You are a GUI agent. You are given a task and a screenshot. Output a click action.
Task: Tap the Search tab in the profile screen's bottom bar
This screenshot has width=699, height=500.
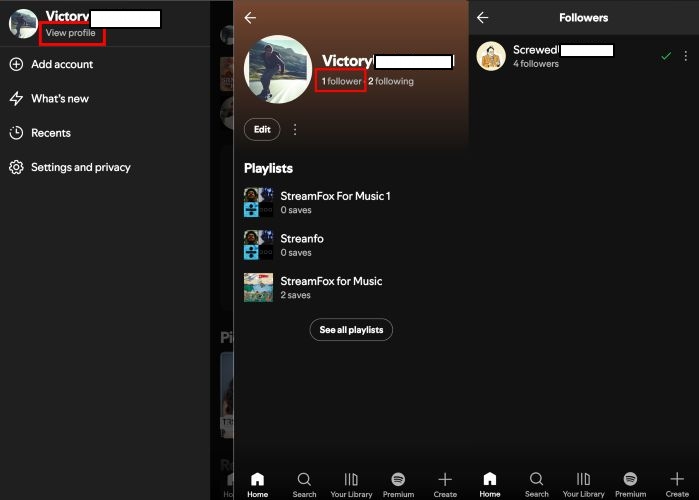[304, 483]
